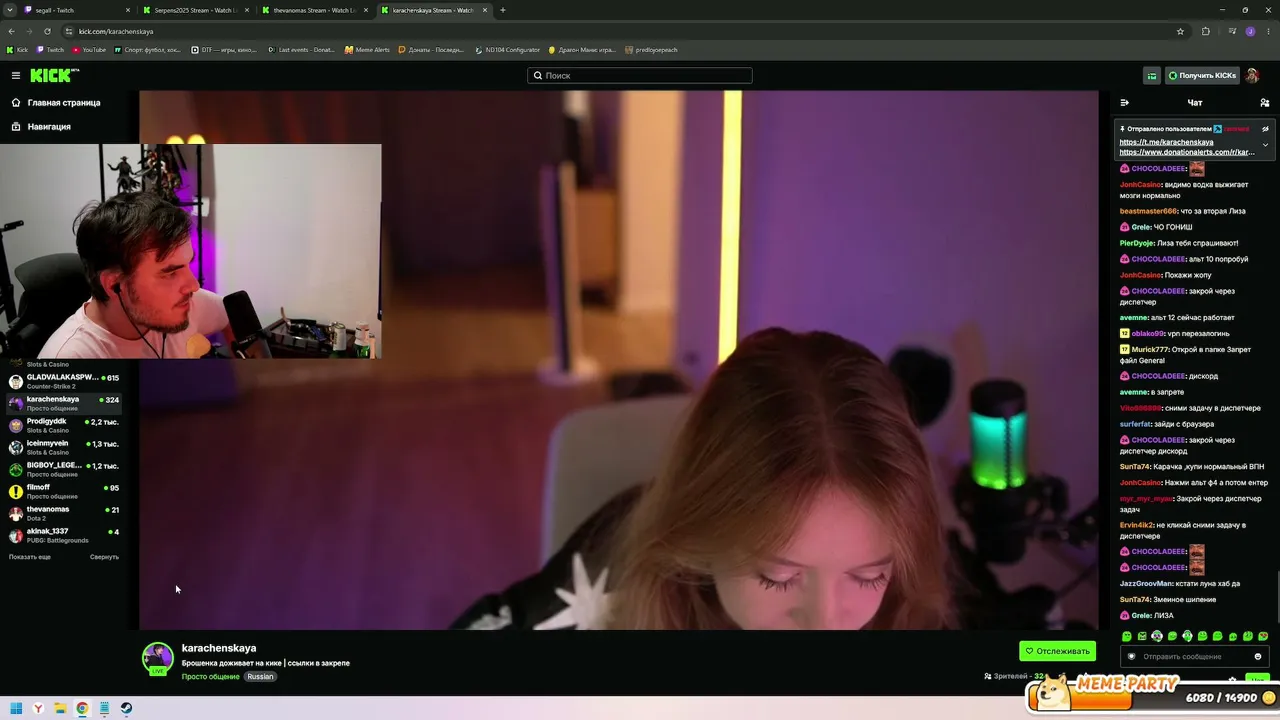Viewport: 1280px width, 720px height.
Task: Click the Chrome back arrow
Action: click(12, 31)
